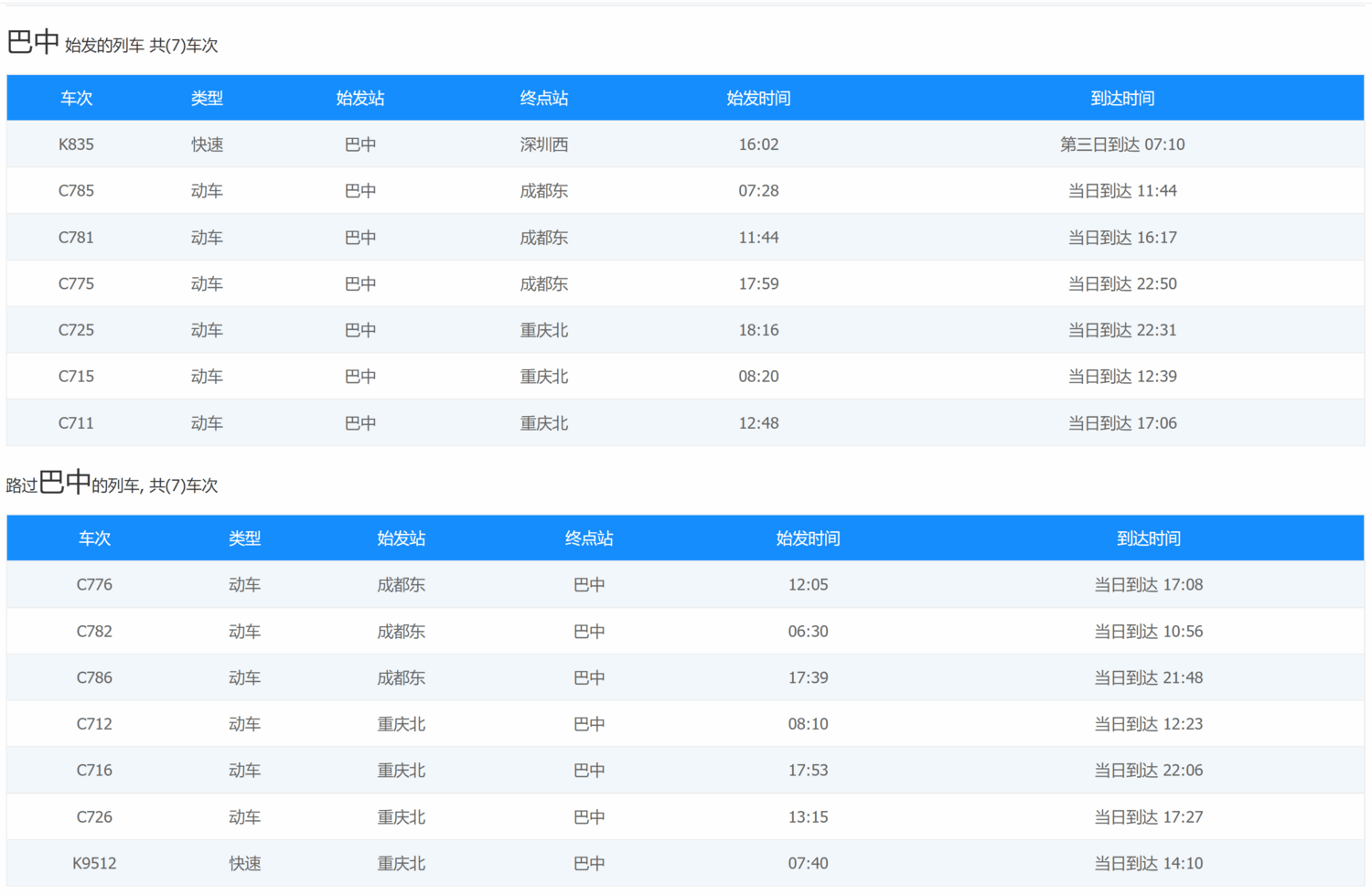The width and height of the screenshot is (1372, 895).
Task: Open train C776 in passing list
Action: click(x=94, y=585)
